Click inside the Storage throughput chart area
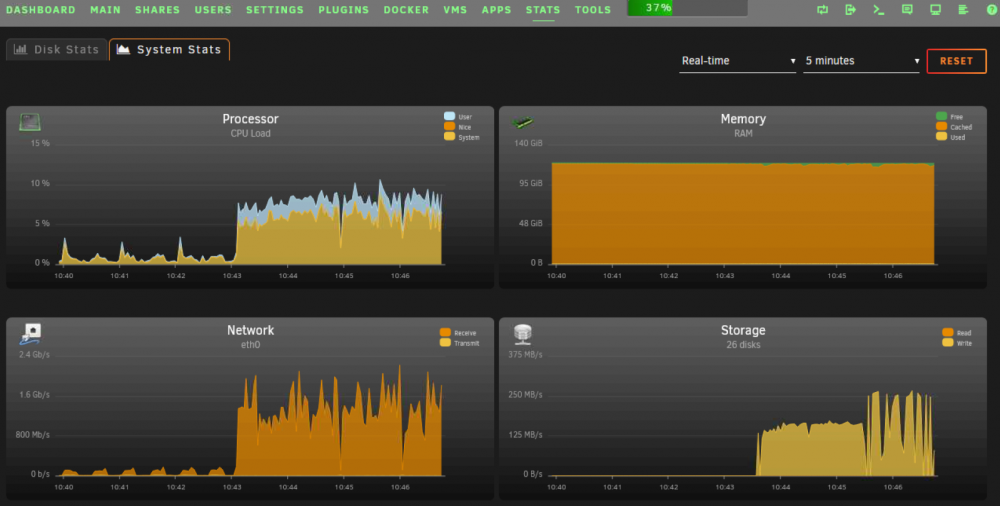Image resolution: width=1000 pixels, height=506 pixels. coord(742,415)
